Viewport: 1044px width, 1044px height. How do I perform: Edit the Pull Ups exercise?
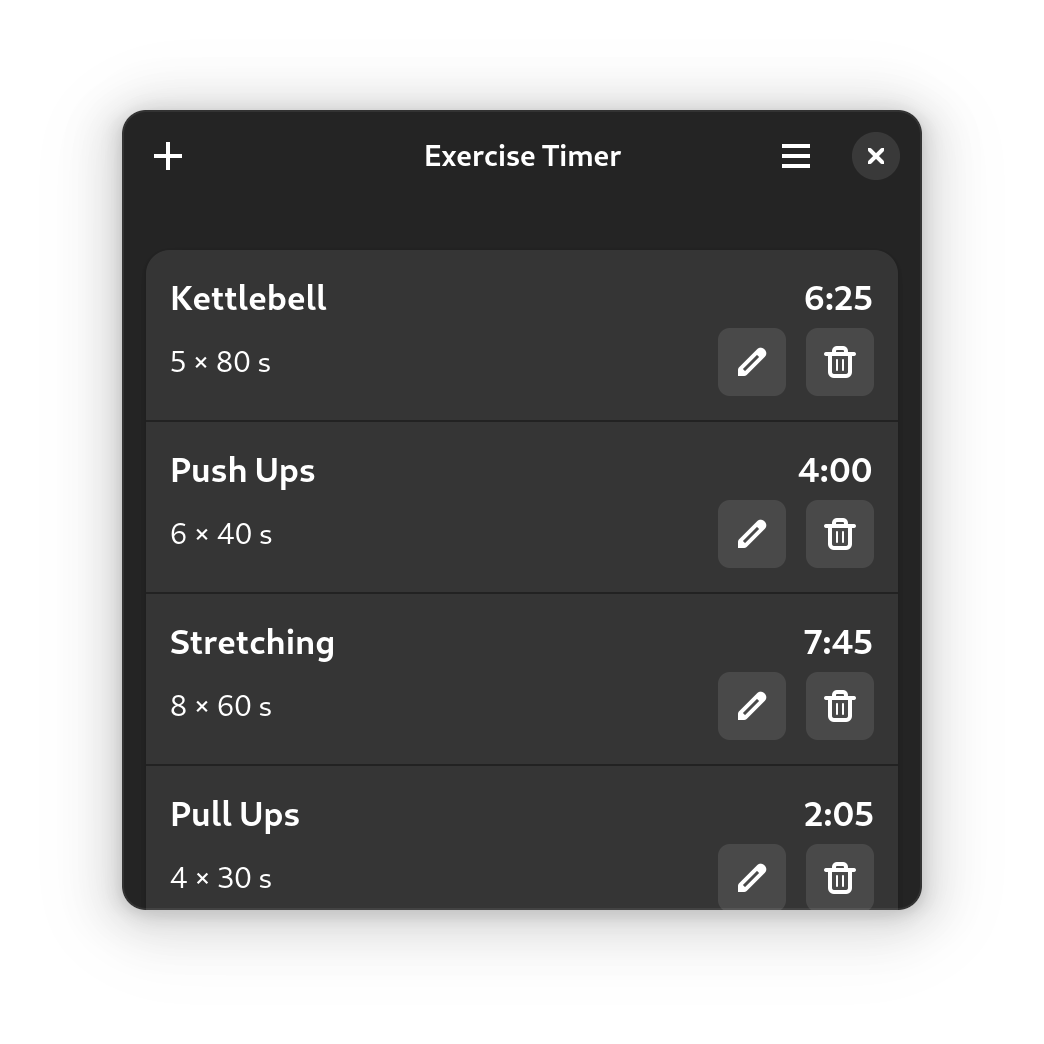coord(752,878)
